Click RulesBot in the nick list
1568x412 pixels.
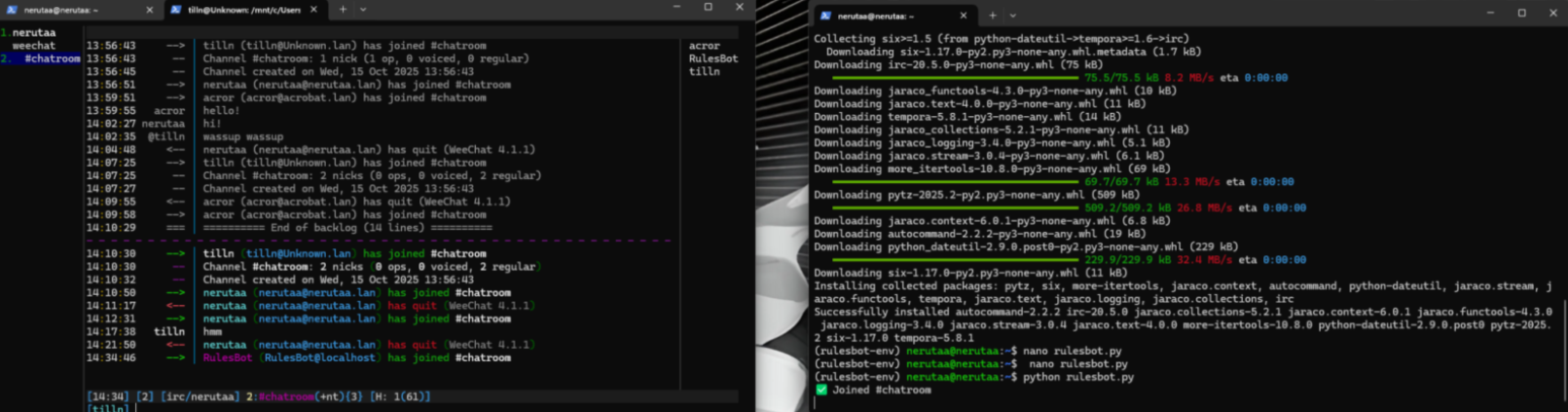pos(712,58)
